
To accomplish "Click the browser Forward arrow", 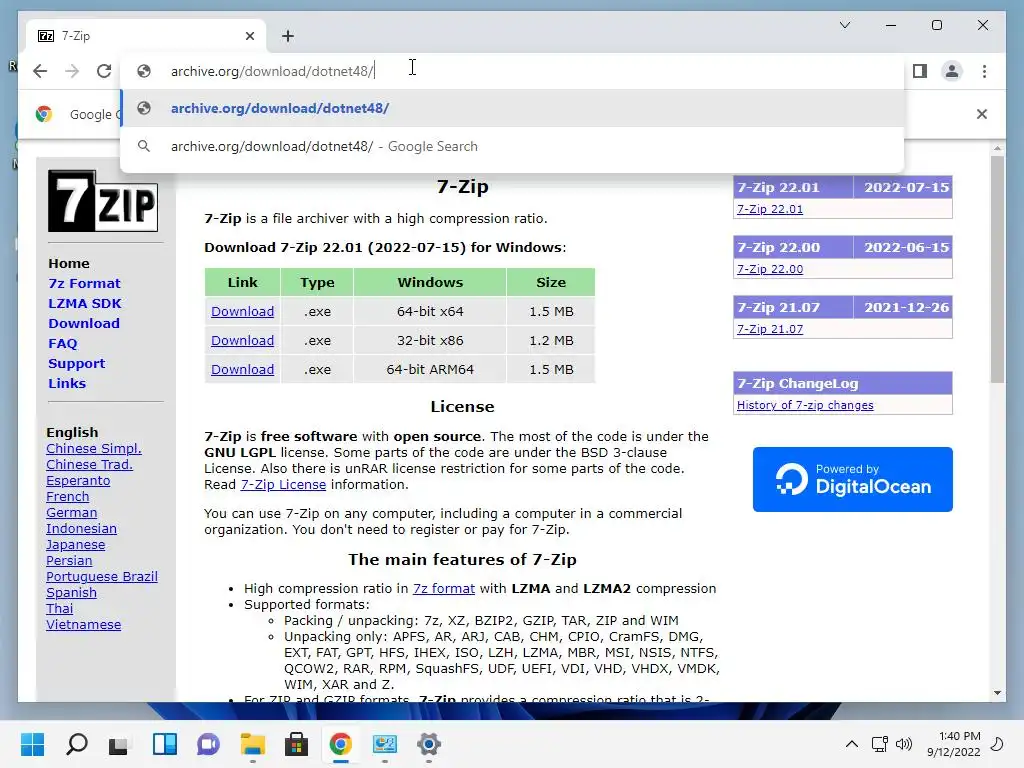I will [x=72, y=71].
